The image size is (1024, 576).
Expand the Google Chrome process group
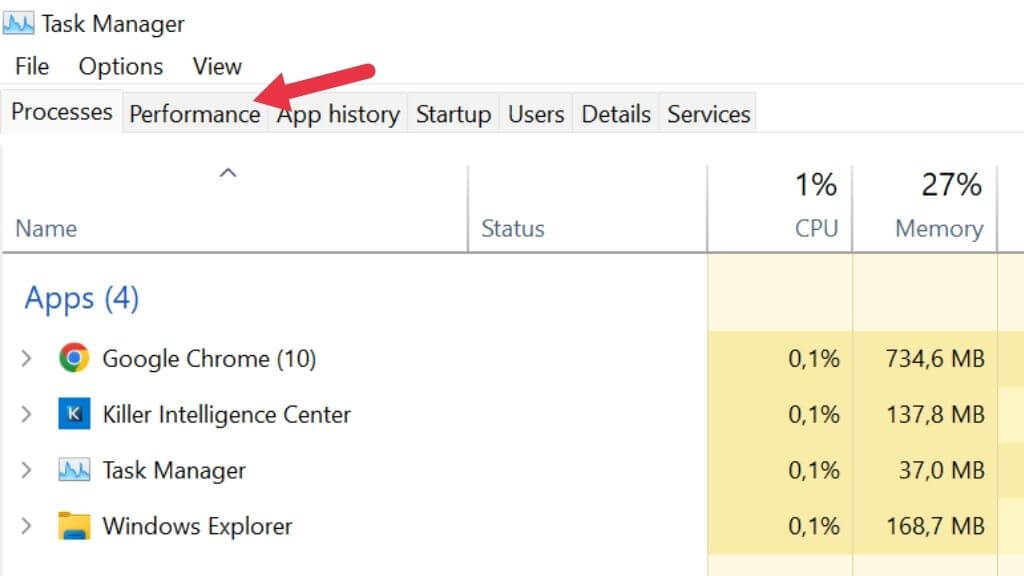(x=27, y=358)
